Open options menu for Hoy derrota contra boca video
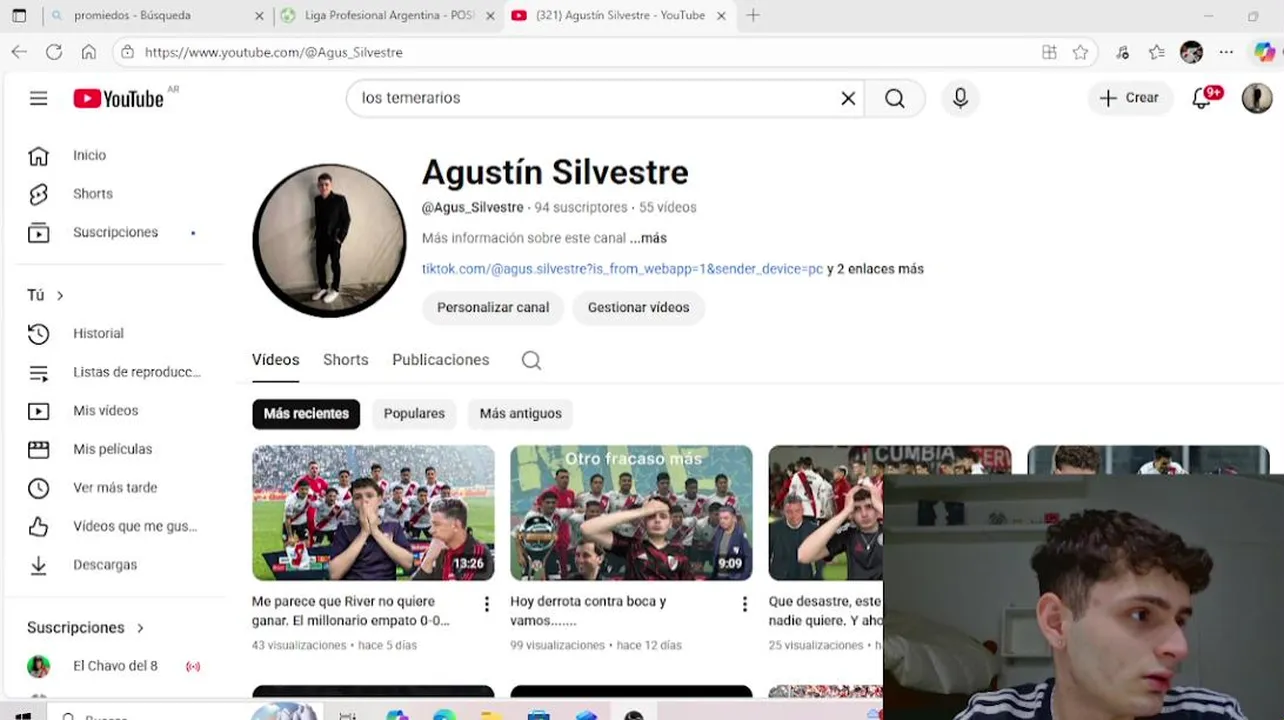Screen dimensions: 1284x720 744,604
